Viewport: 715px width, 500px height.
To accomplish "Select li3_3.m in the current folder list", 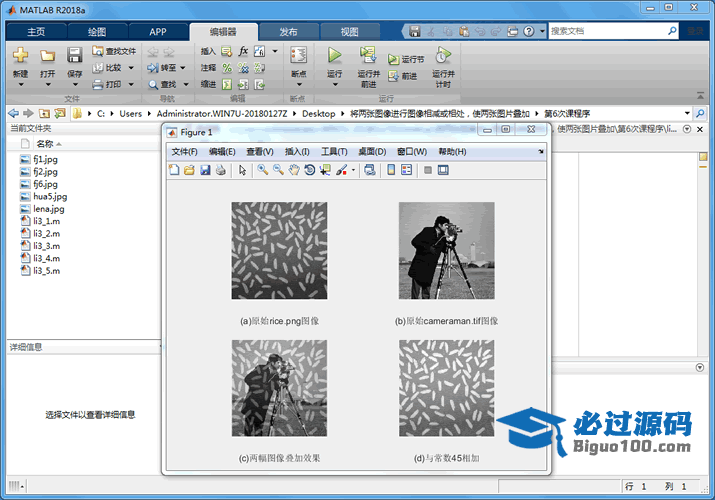I will click(46, 245).
